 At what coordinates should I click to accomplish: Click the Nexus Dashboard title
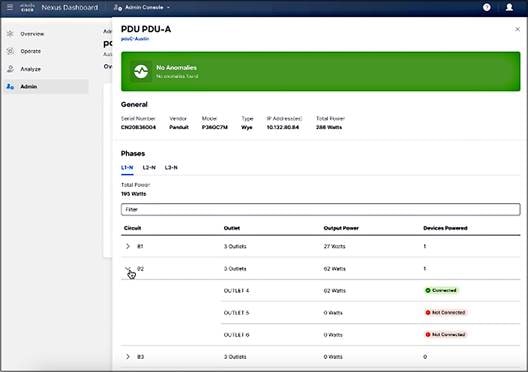pos(70,7)
